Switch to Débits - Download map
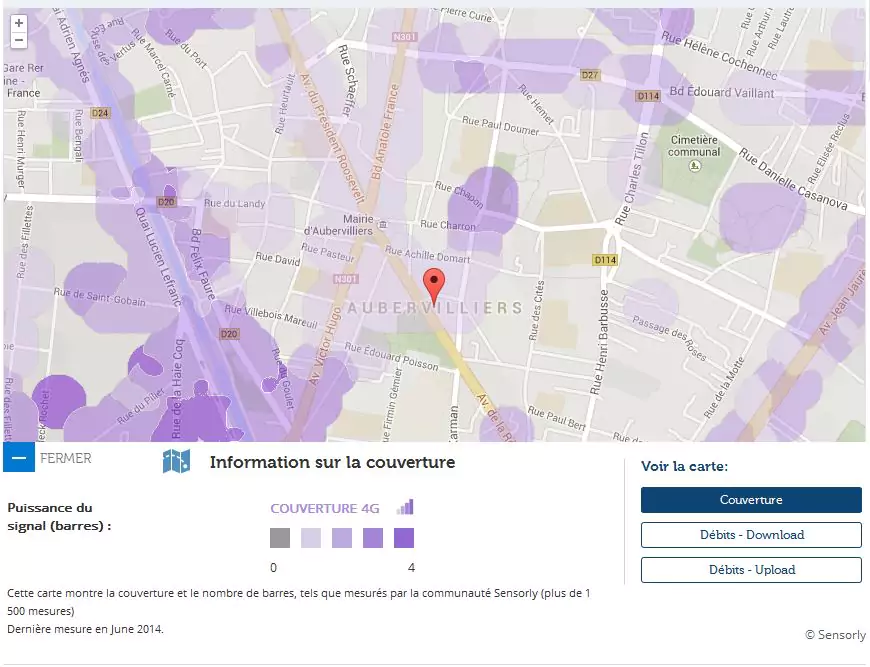The image size is (870, 667). pos(751,535)
